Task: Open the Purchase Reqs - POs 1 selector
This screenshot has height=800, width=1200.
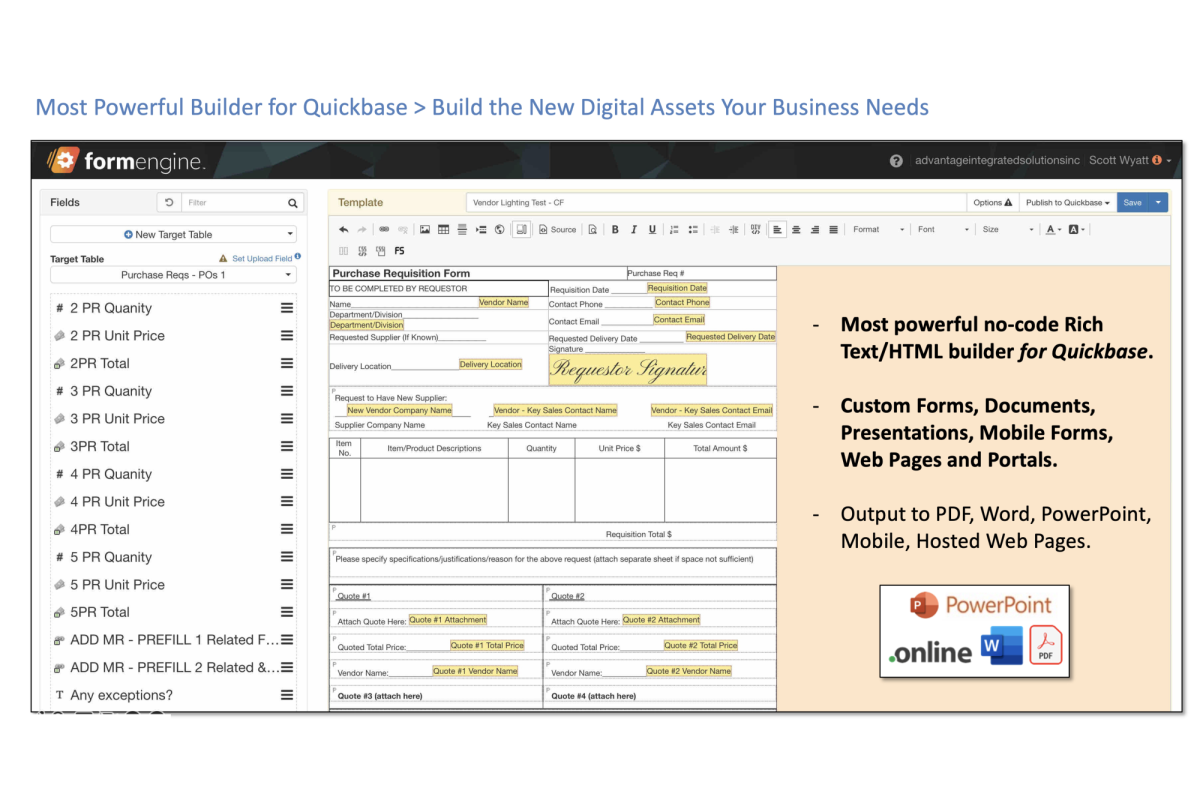Action: (x=172, y=275)
